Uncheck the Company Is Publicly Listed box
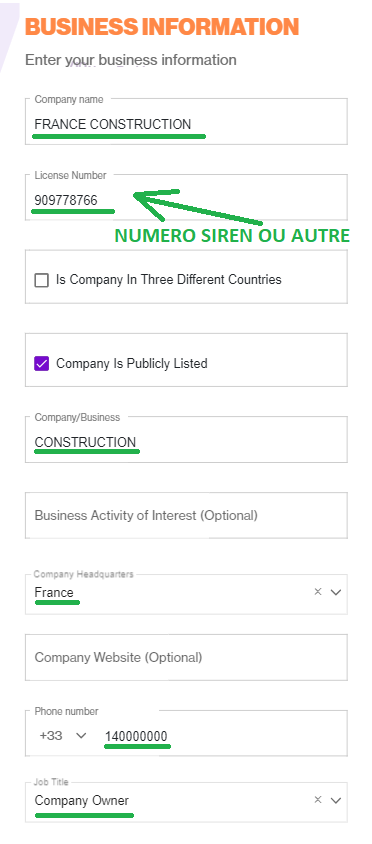The width and height of the screenshot is (372, 844). click(x=41, y=363)
